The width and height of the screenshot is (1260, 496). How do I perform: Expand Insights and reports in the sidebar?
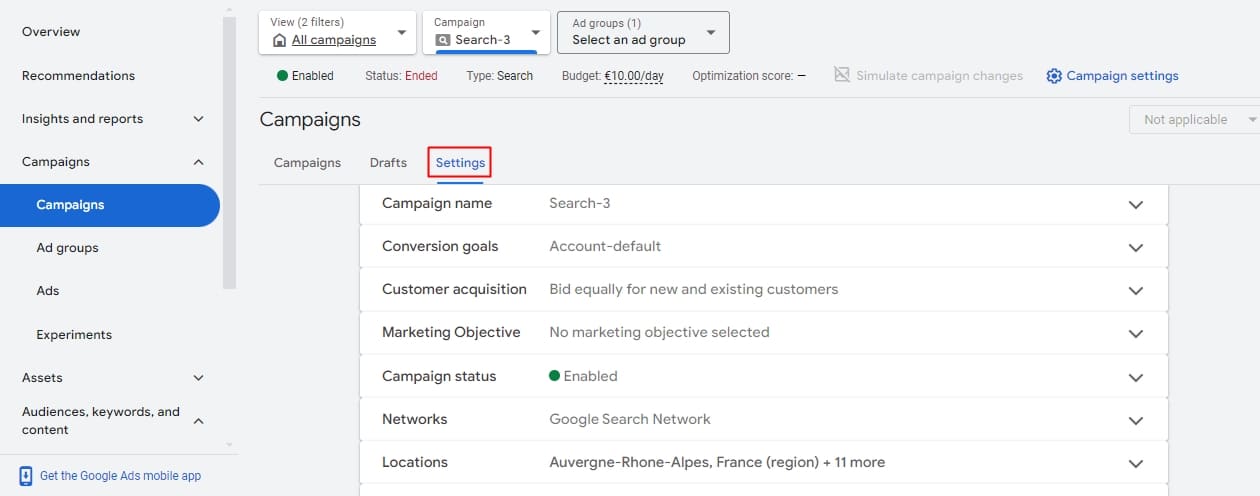pos(198,119)
